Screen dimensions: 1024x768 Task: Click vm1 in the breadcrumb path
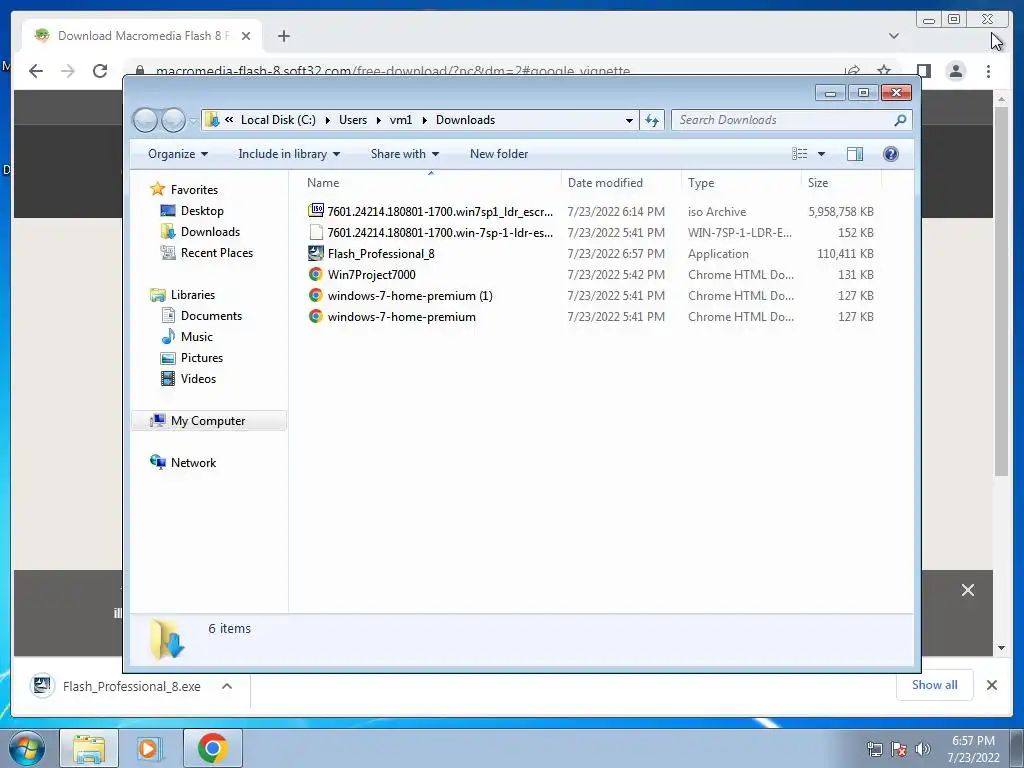(401, 120)
